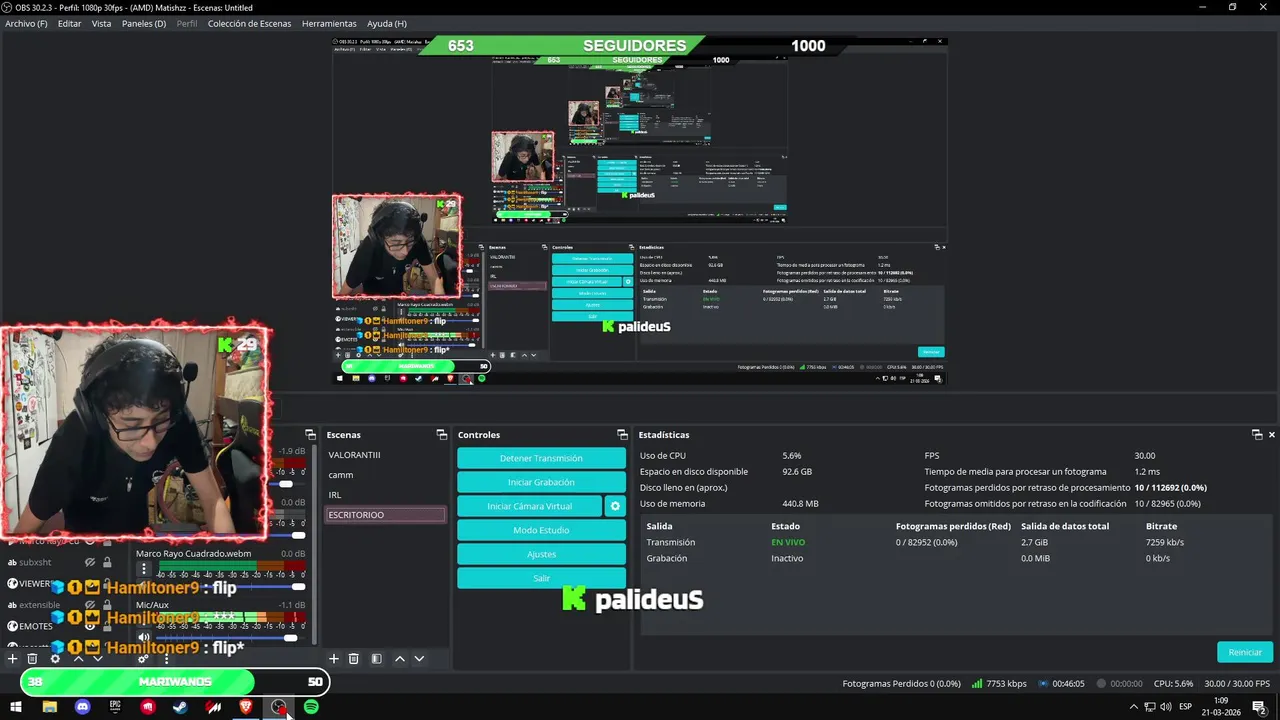Enable Modo Estudio
The image size is (1280, 720).
[541, 530]
